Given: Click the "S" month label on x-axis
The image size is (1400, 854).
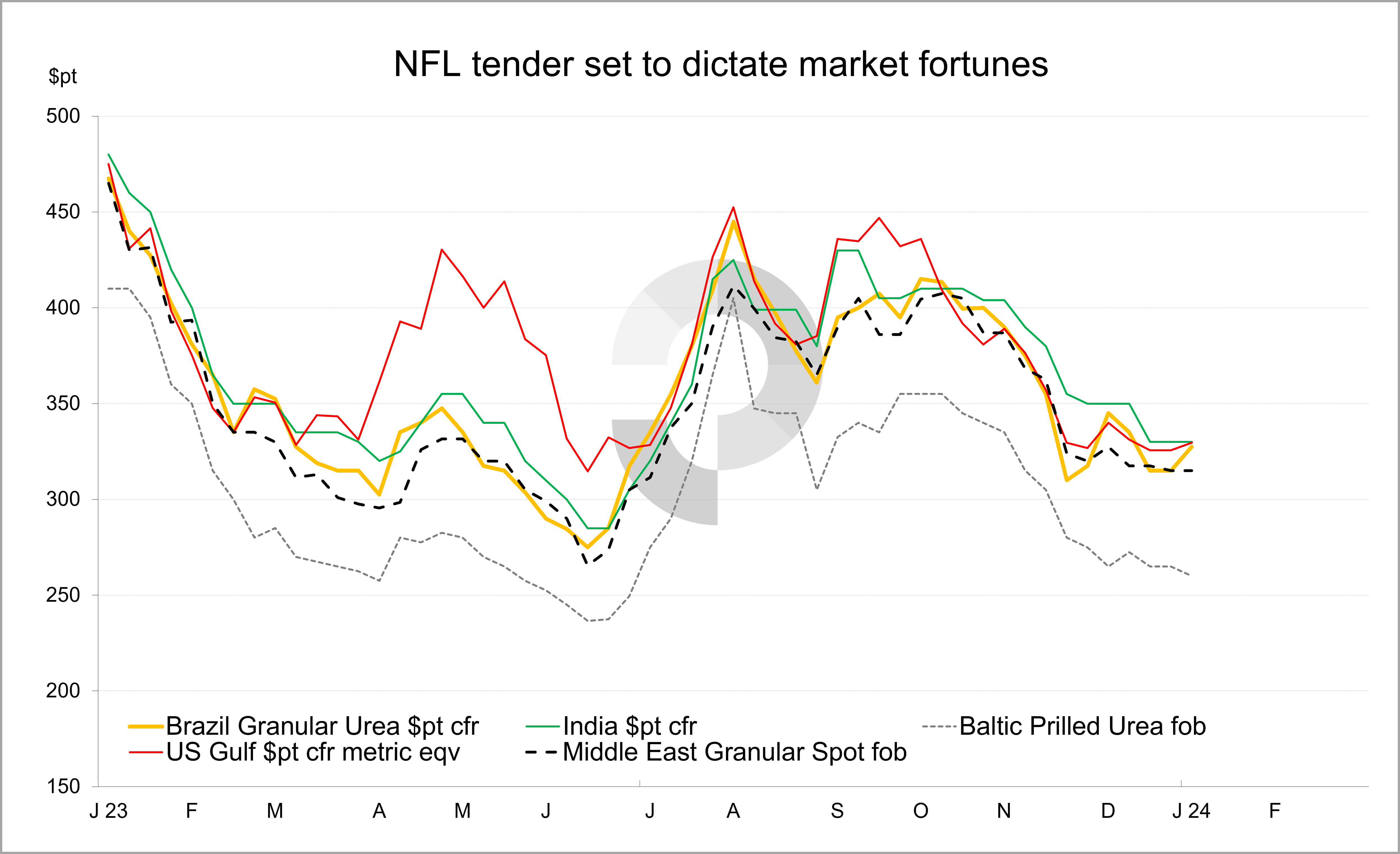Looking at the screenshot, I should coord(837,811).
